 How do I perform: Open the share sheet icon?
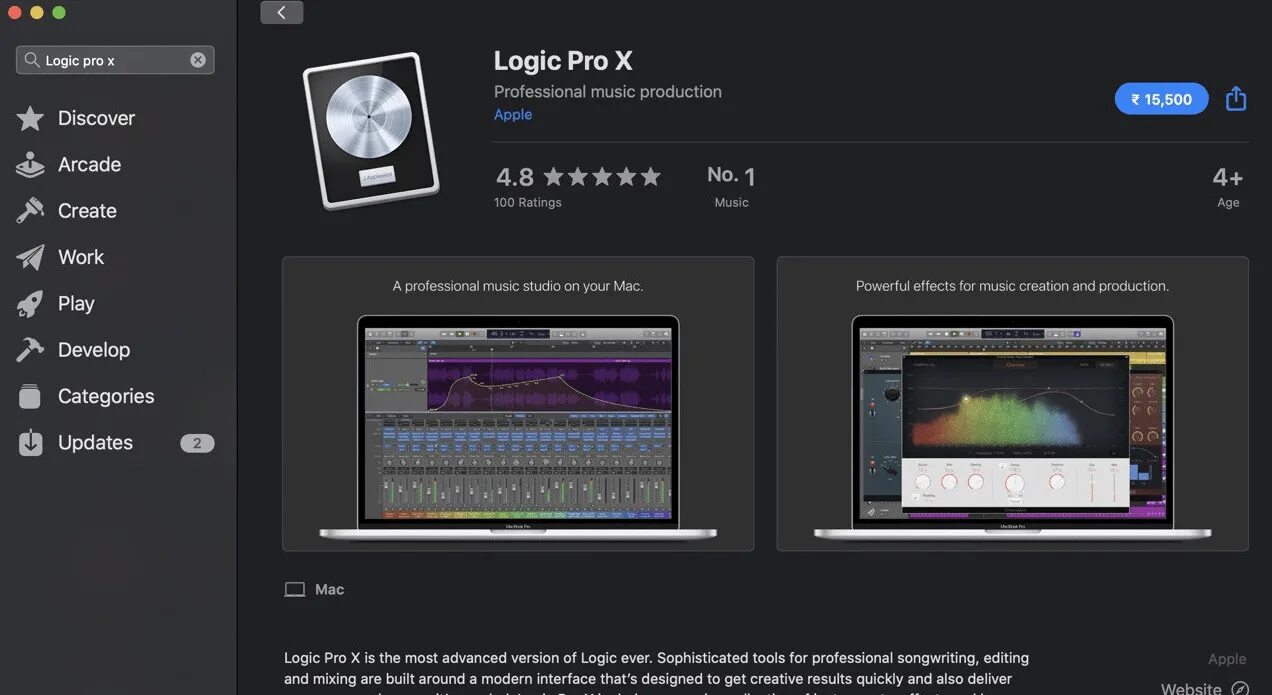tap(1236, 98)
